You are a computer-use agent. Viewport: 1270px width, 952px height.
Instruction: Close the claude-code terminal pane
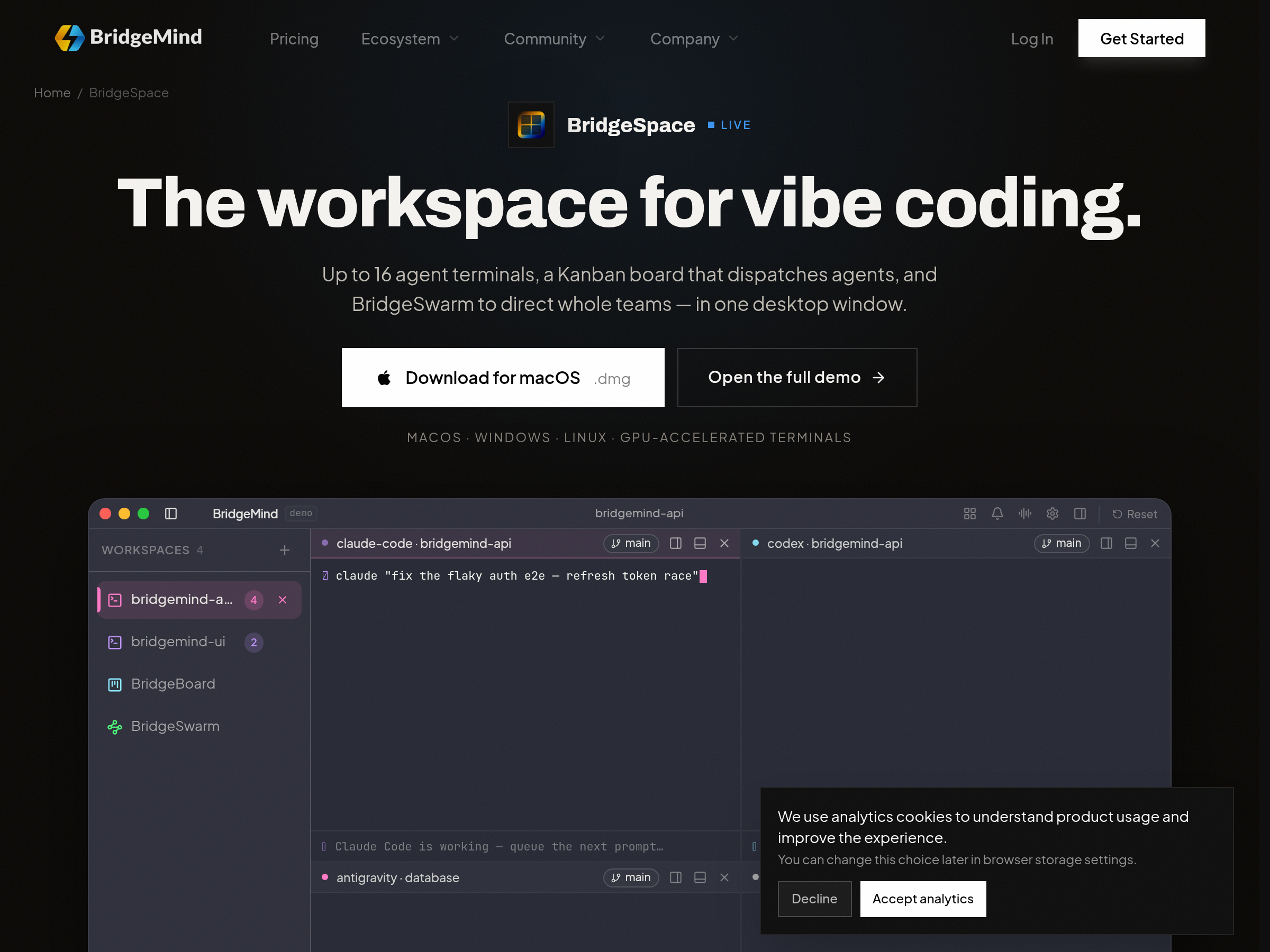pos(724,543)
